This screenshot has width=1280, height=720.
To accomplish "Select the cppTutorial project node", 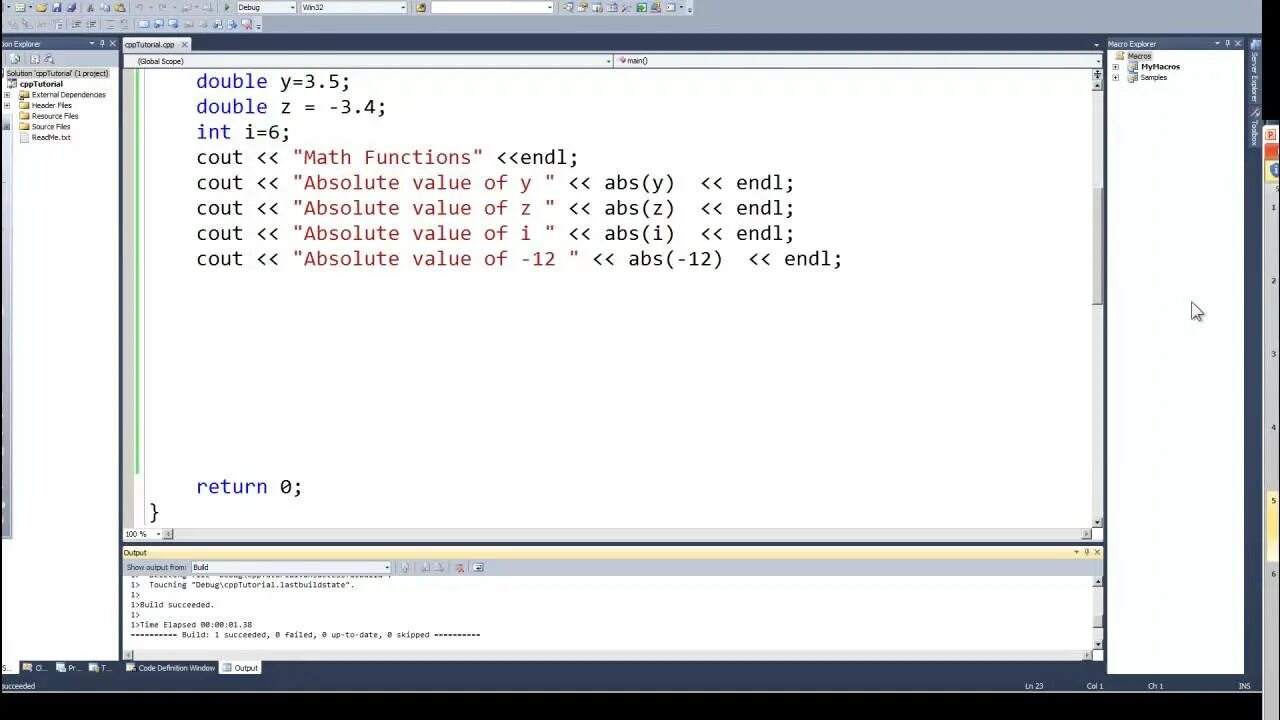I will point(41,84).
